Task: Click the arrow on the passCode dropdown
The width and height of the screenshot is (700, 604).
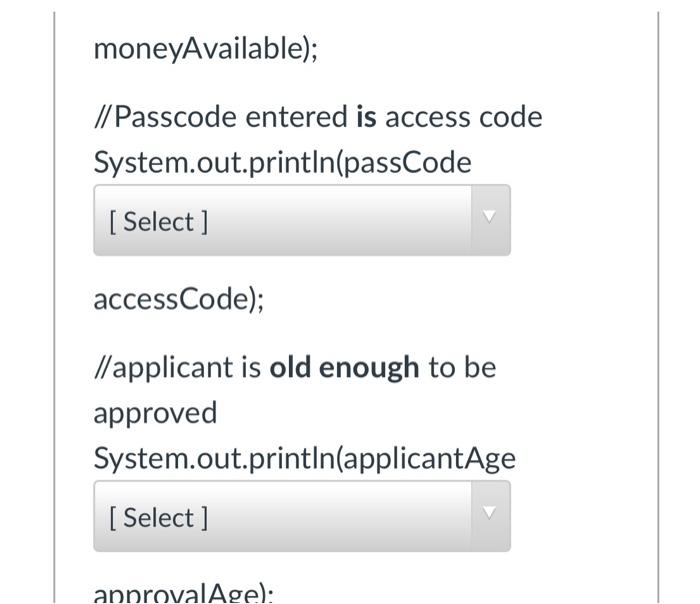Action: [x=490, y=217]
